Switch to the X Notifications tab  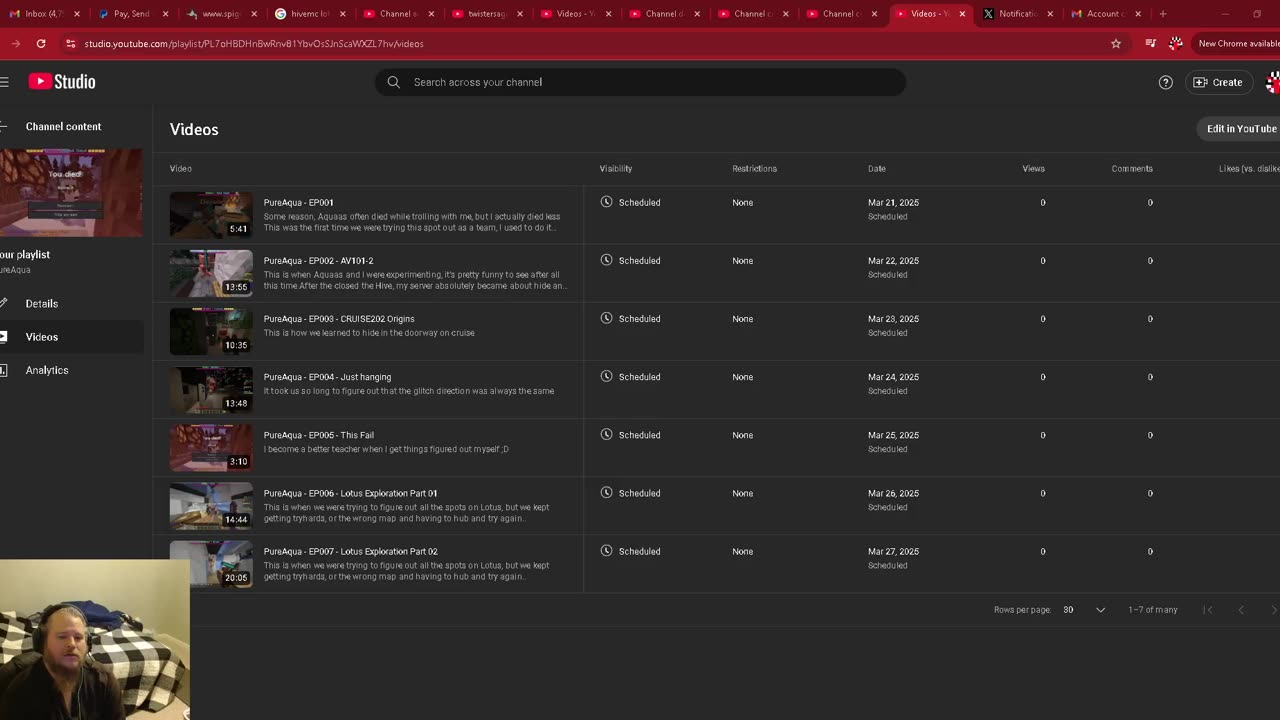pyautogui.click(x=1017, y=14)
